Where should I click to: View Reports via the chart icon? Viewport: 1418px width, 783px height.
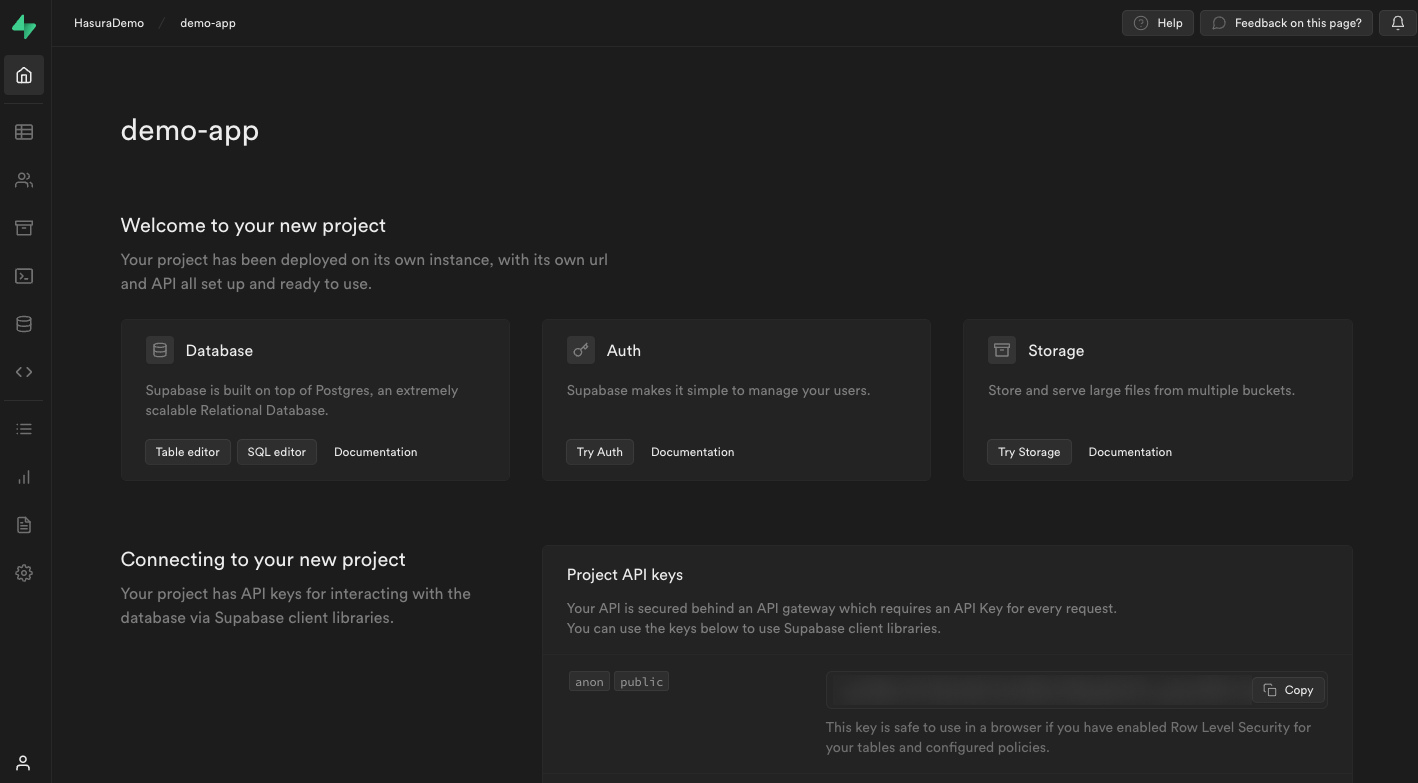[23, 477]
